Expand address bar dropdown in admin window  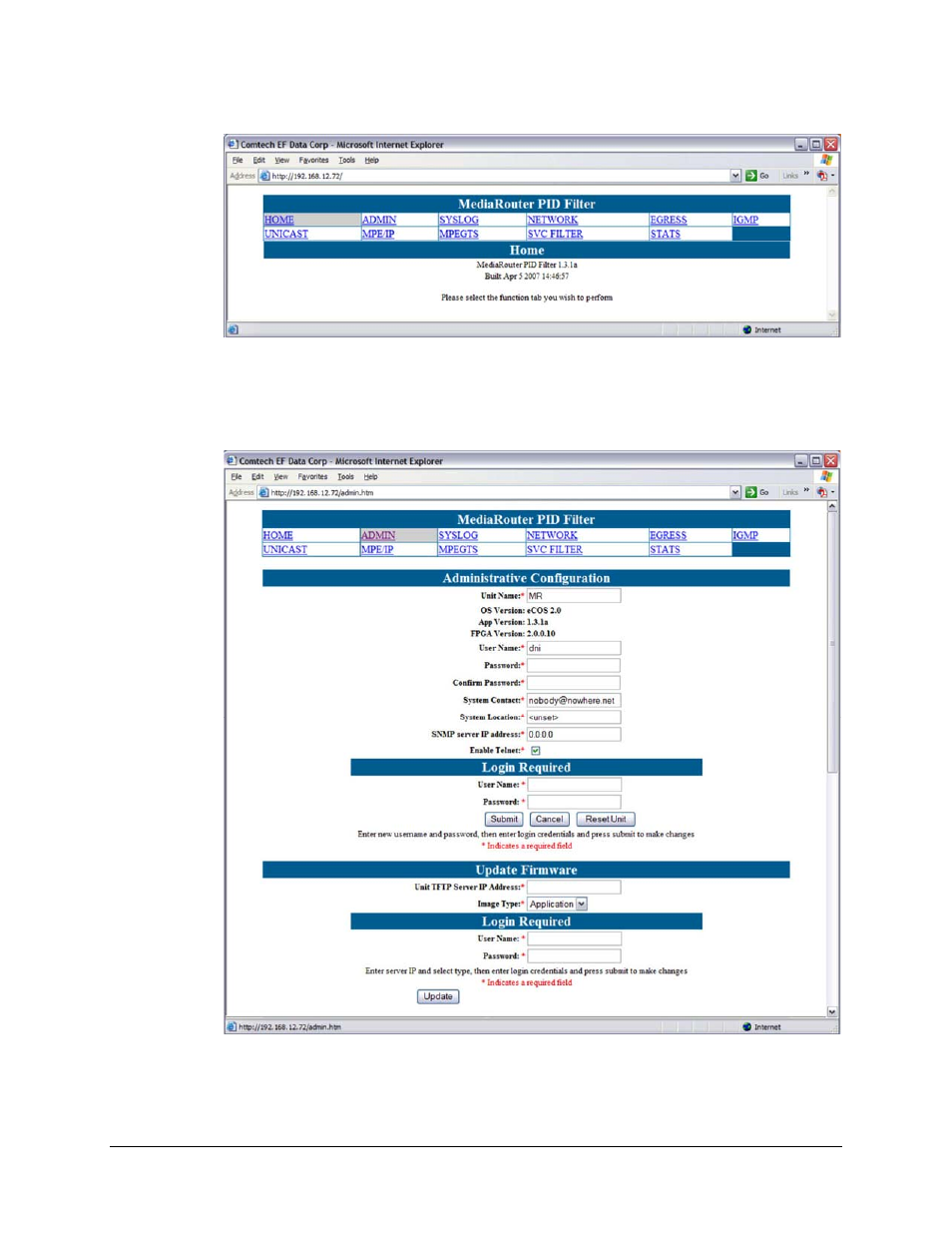(735, 492)
